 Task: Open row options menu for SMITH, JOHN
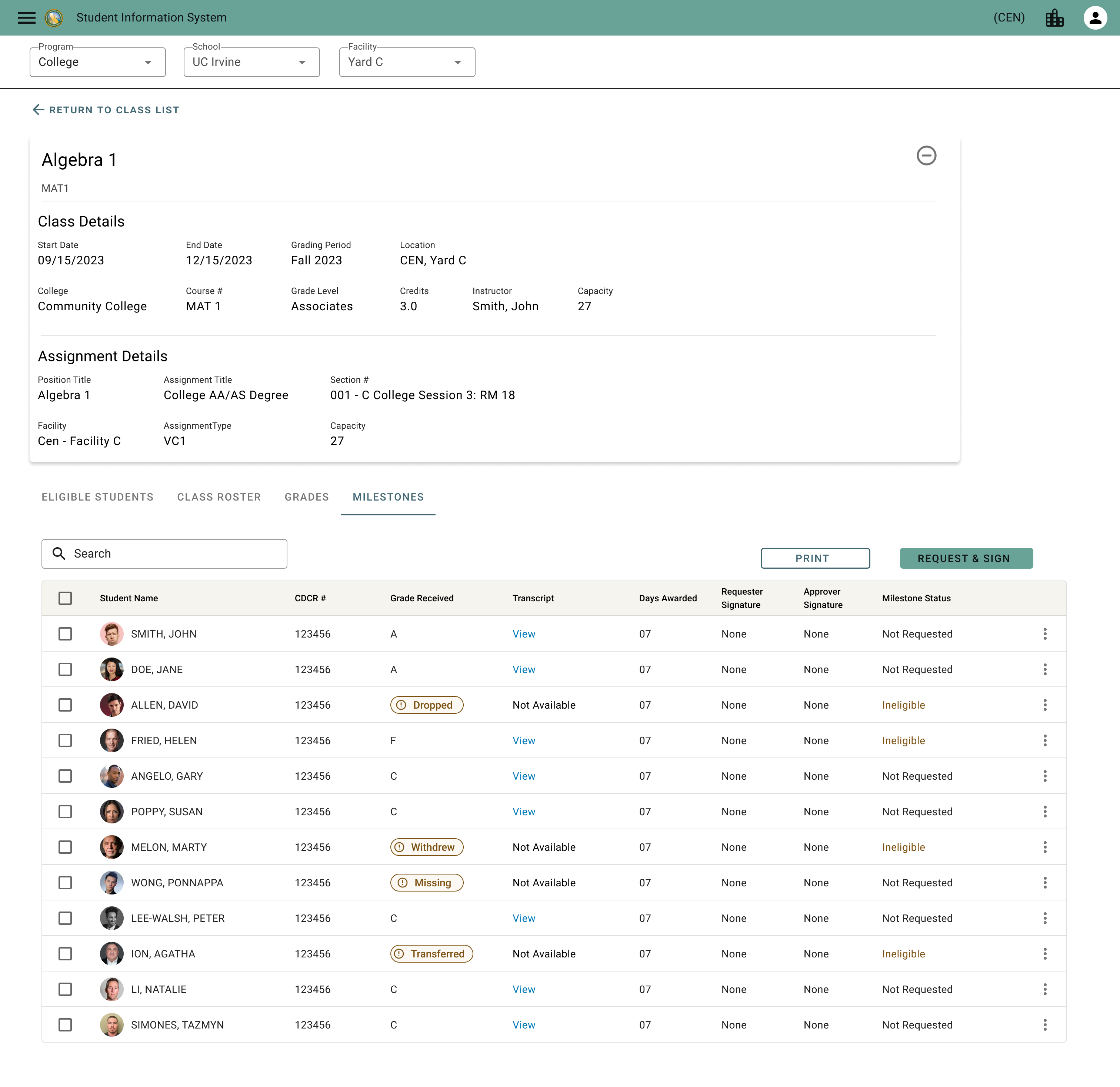pos(1044,633)
